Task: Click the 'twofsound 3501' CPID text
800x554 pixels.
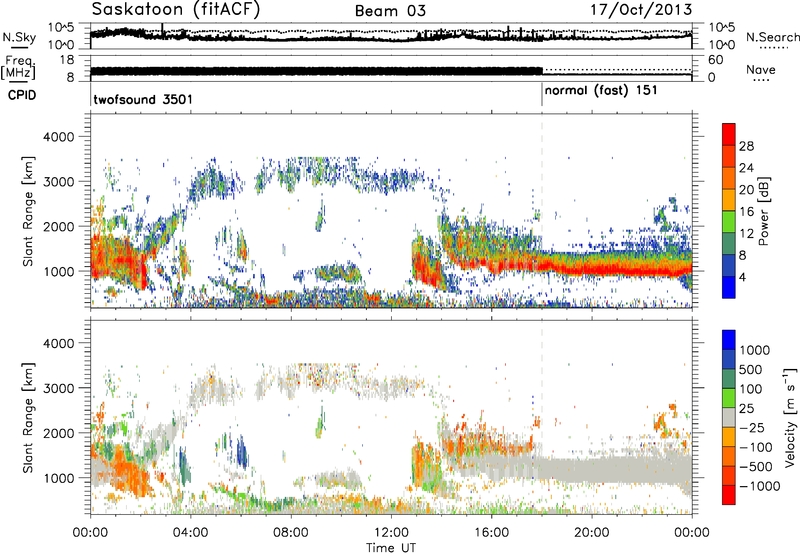Action: coord(143,99)
